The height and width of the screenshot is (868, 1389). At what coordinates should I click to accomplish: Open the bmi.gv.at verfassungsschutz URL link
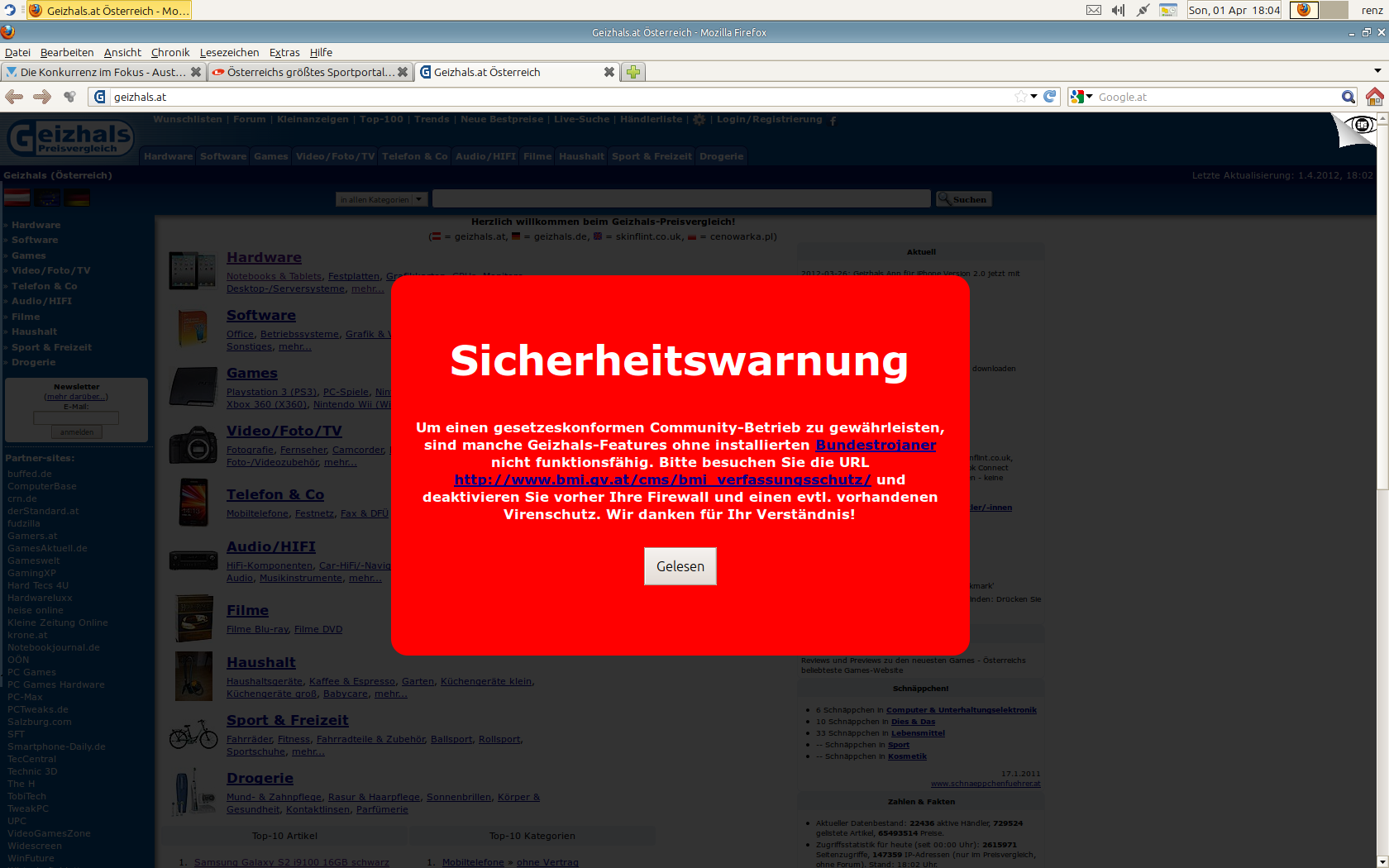click(x=662, y=479)
